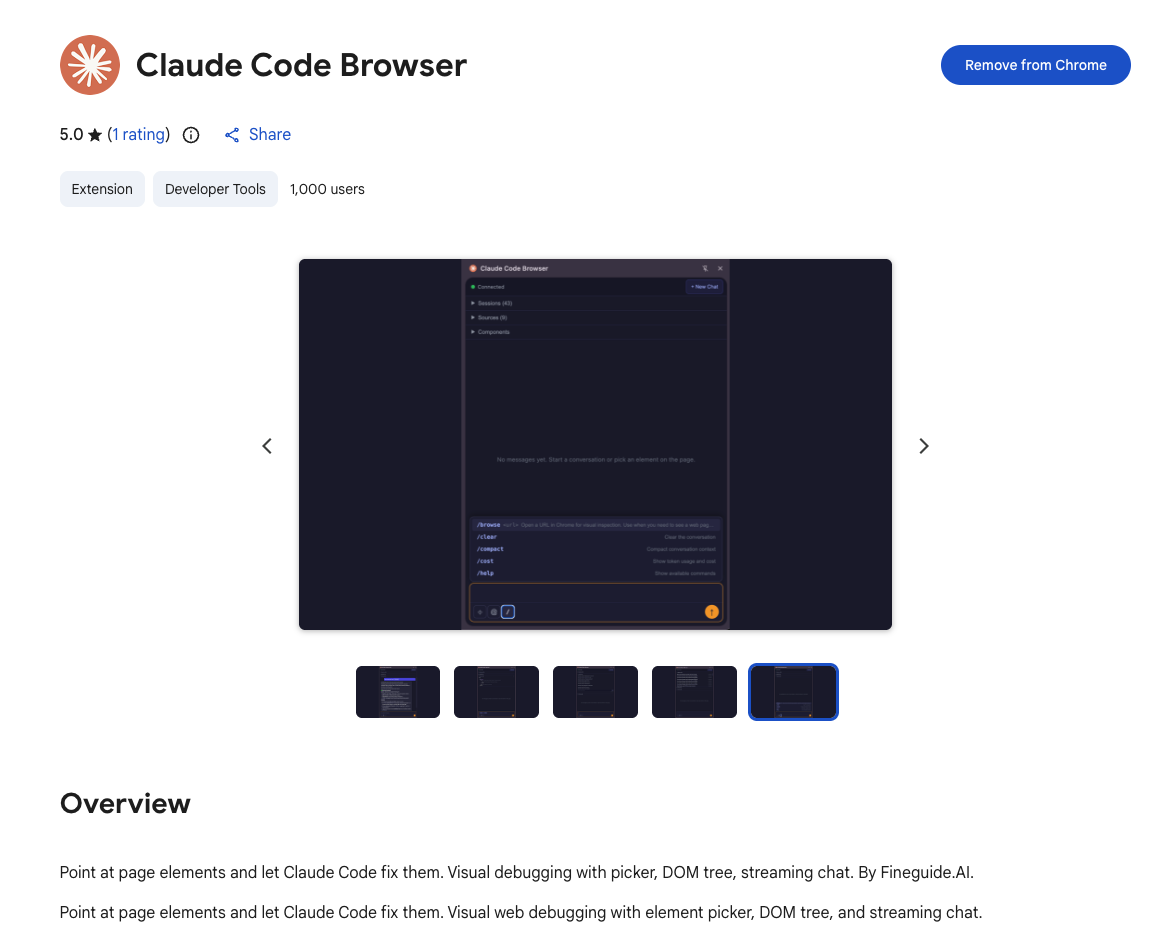Click the Connected status in preview
The width and height of the screenshot is (1172, 937).
pos(487,287)
